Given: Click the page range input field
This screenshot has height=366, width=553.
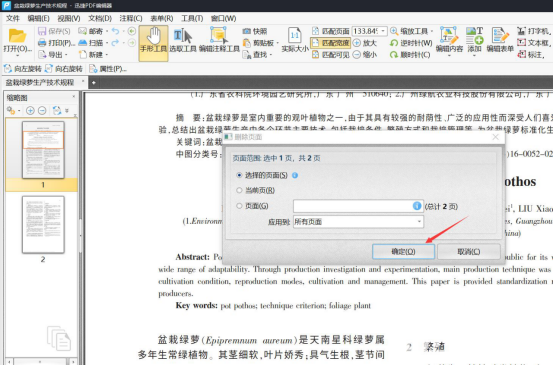Looking at the screenshot, I should 358,206.
